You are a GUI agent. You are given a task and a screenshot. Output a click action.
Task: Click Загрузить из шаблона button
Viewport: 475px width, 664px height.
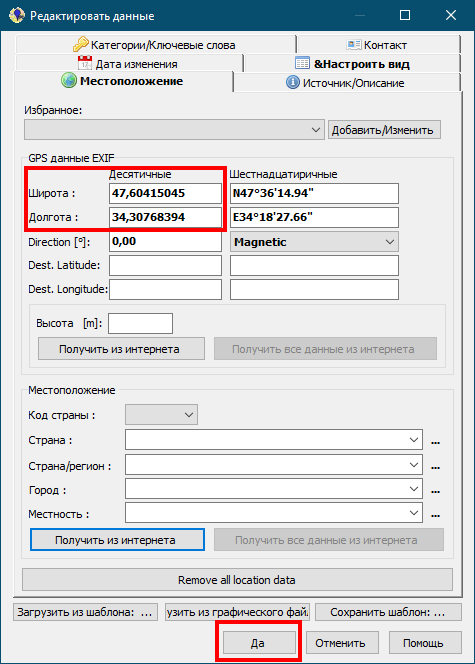86,612
